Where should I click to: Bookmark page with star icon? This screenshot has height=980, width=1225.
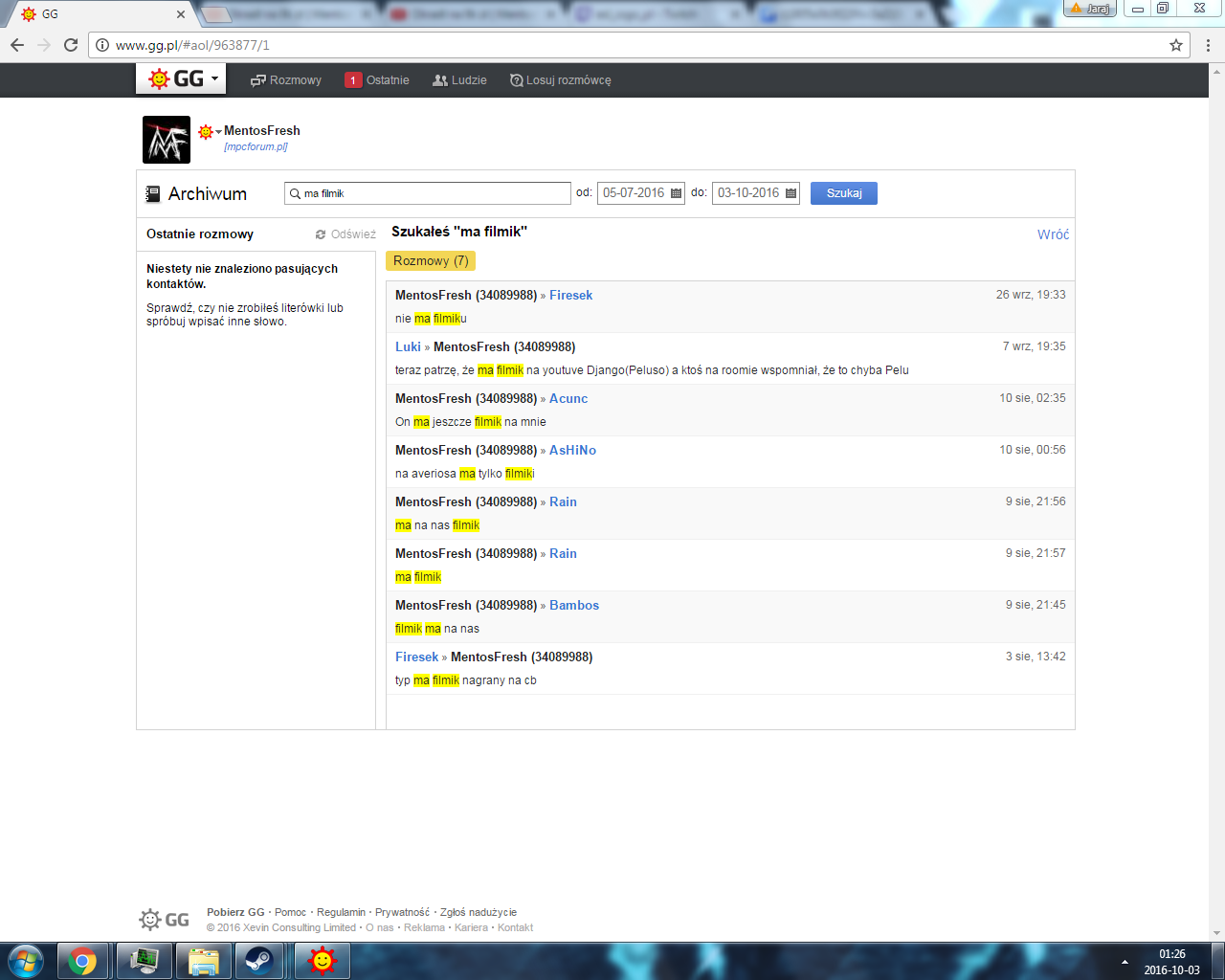point(1176,45)
